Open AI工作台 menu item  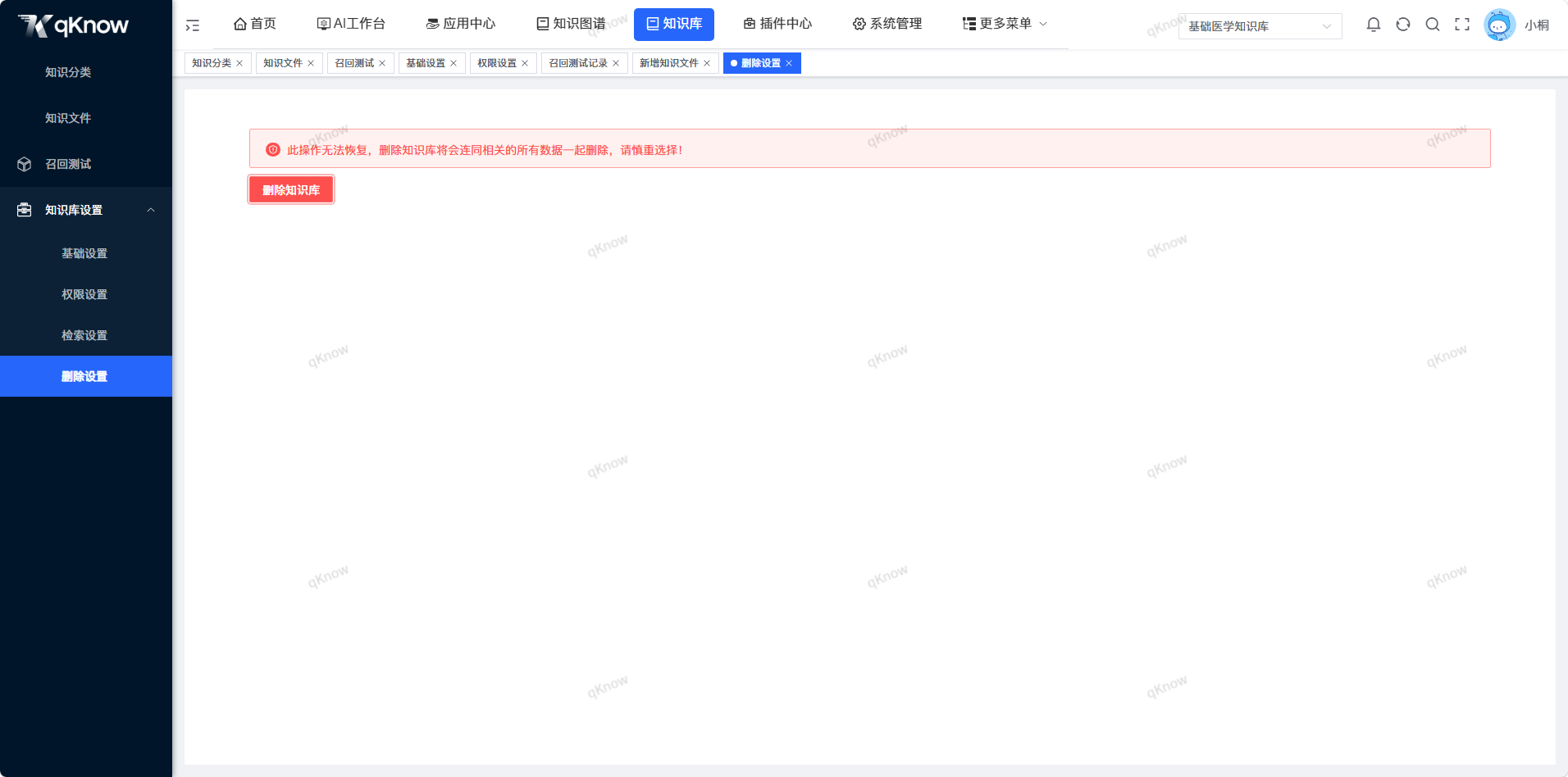pyautogui.click(x=351, y=24)
